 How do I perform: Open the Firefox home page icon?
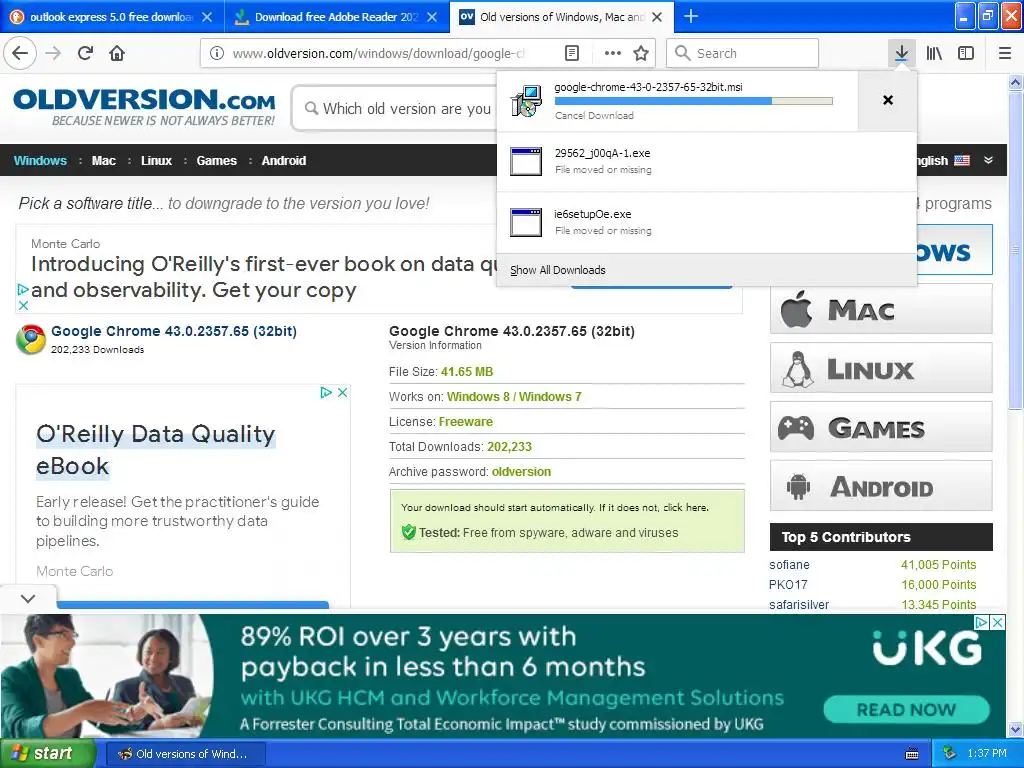(x=117, y=53)
